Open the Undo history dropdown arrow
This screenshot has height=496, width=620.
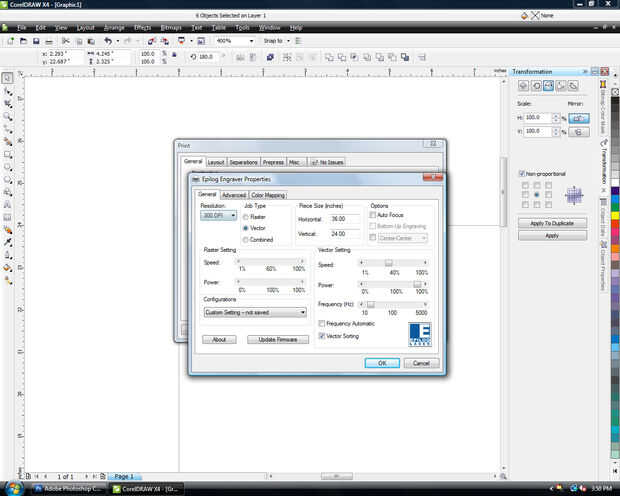pos(117,41)
